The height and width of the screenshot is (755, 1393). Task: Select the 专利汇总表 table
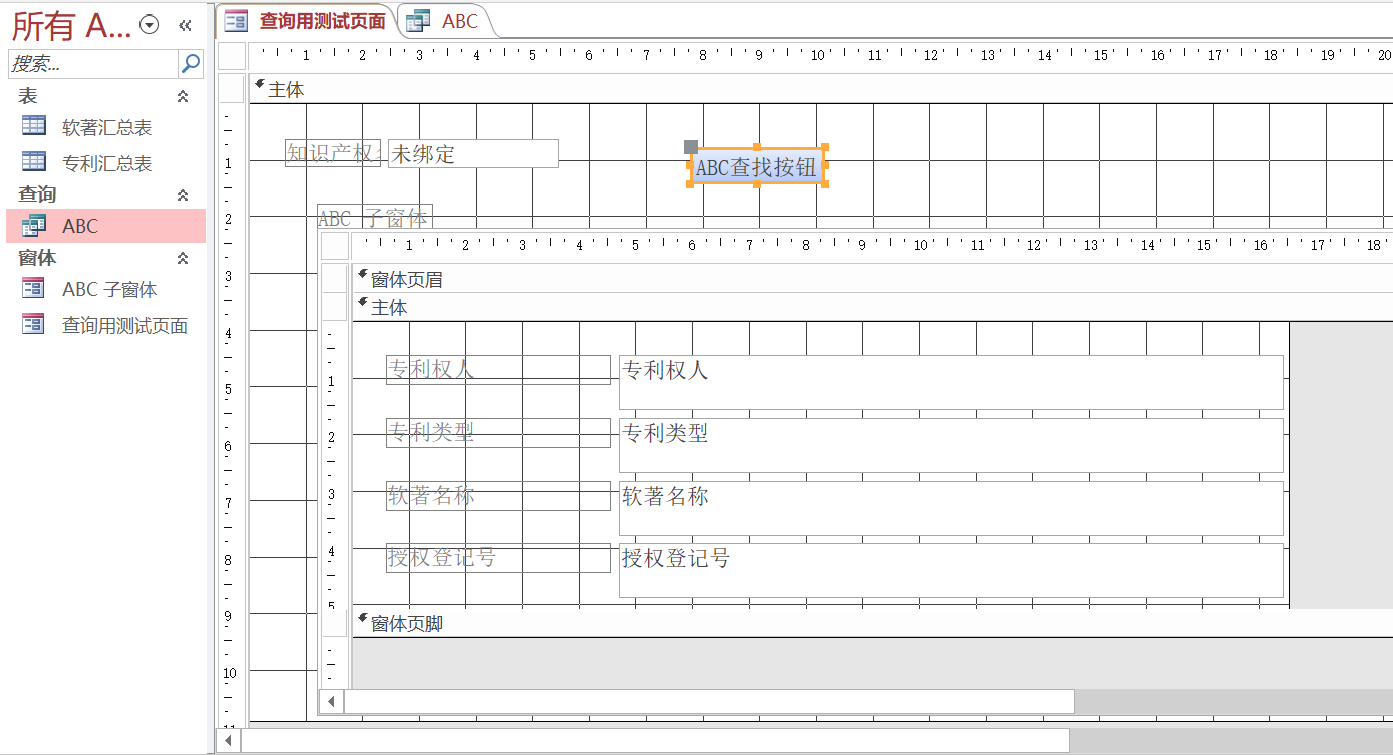click(106, 162)
